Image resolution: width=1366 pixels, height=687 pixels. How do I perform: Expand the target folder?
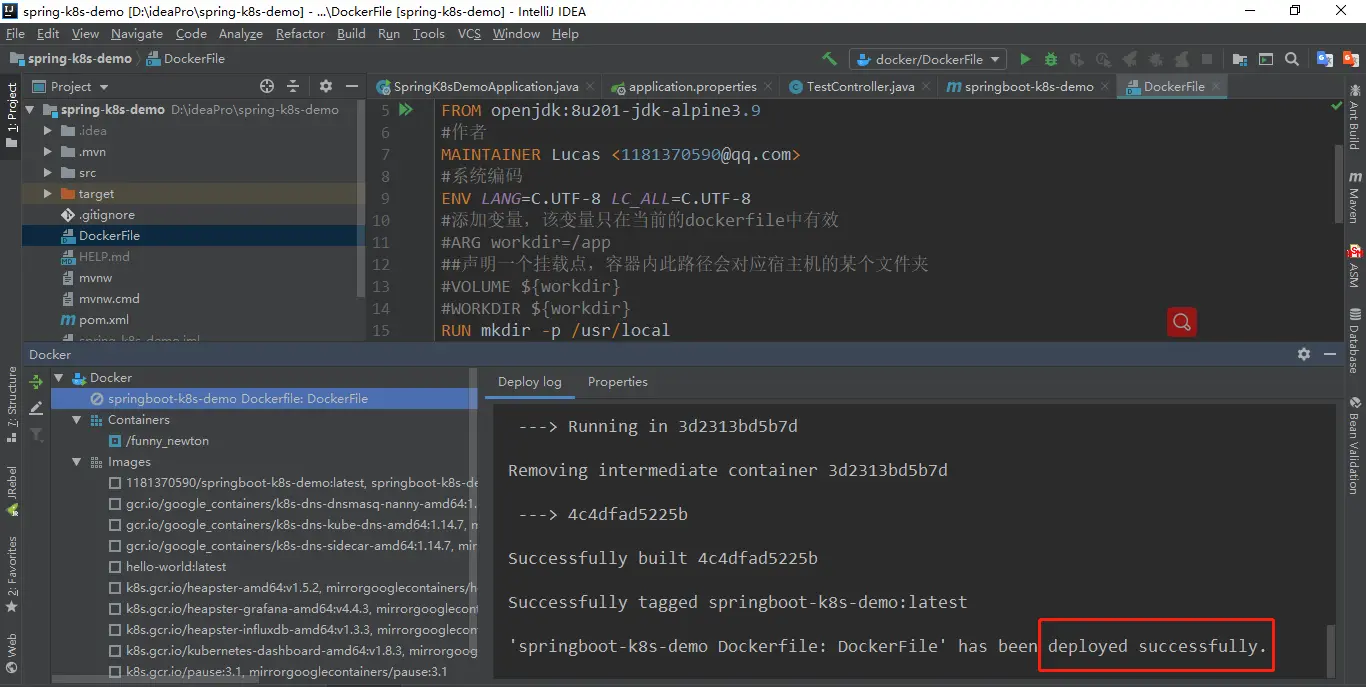click(48, 193)
